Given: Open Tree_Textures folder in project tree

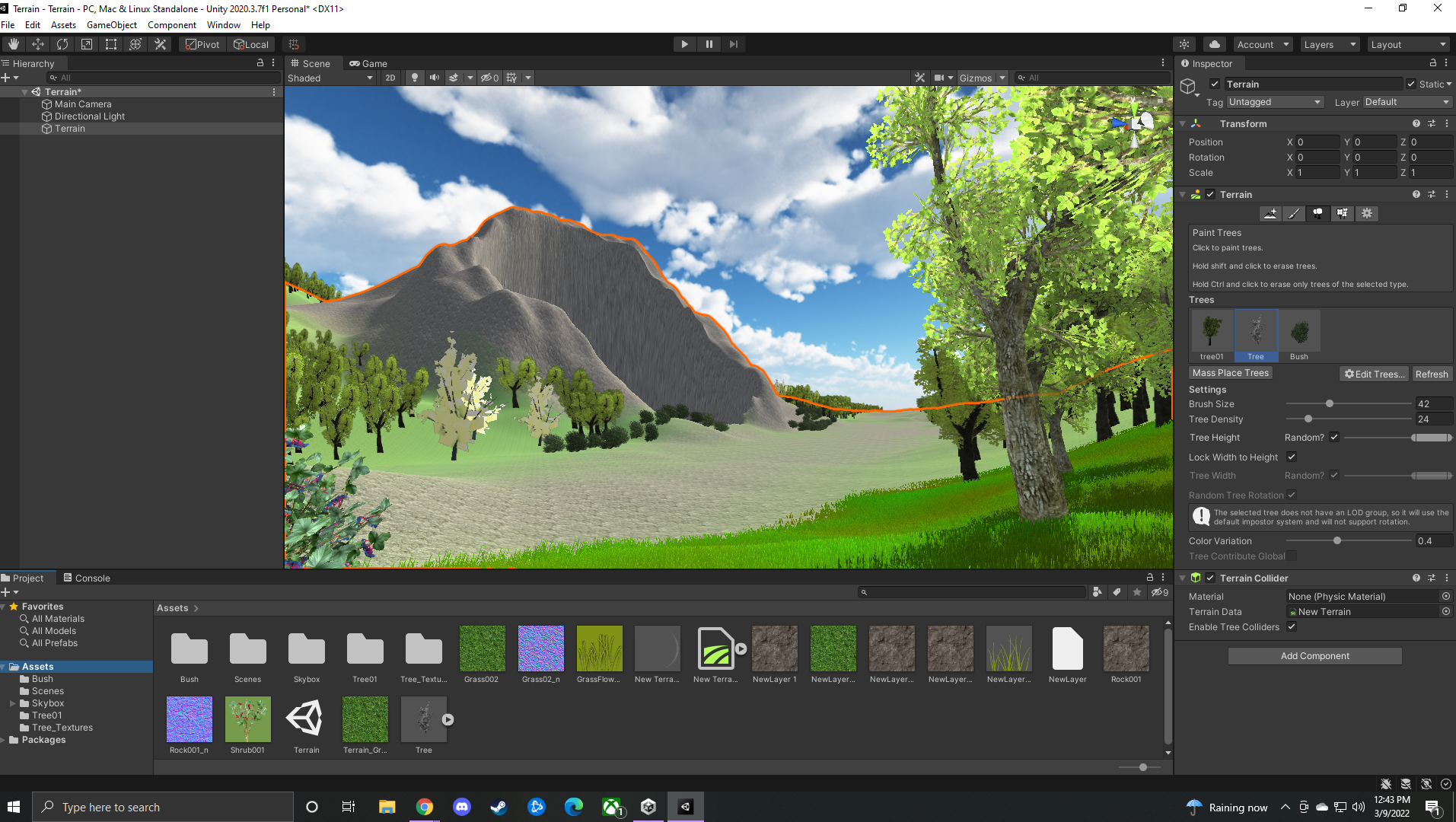Looking at the screenshot, I should pyautogui.click(x=62, y=728).
